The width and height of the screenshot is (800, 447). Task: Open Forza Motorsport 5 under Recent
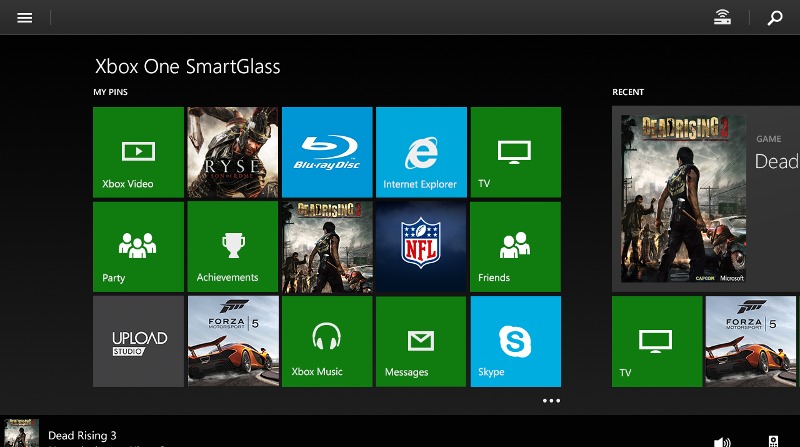click(x=751, y=341)
